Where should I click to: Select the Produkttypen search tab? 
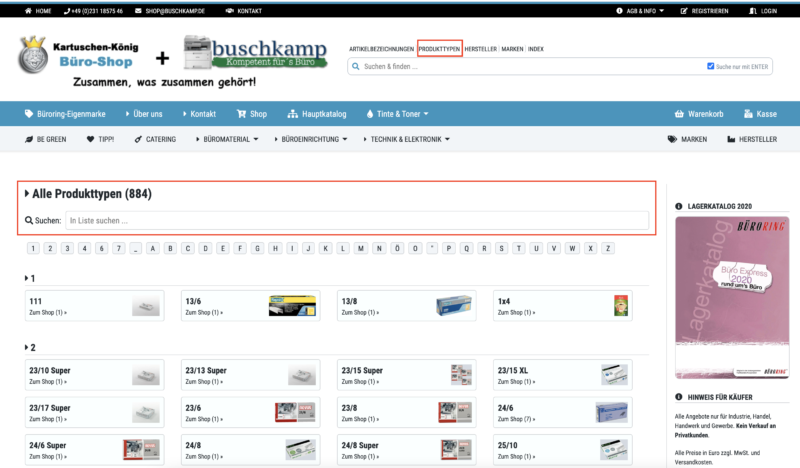pyautogui.click(x=439, y=49)
